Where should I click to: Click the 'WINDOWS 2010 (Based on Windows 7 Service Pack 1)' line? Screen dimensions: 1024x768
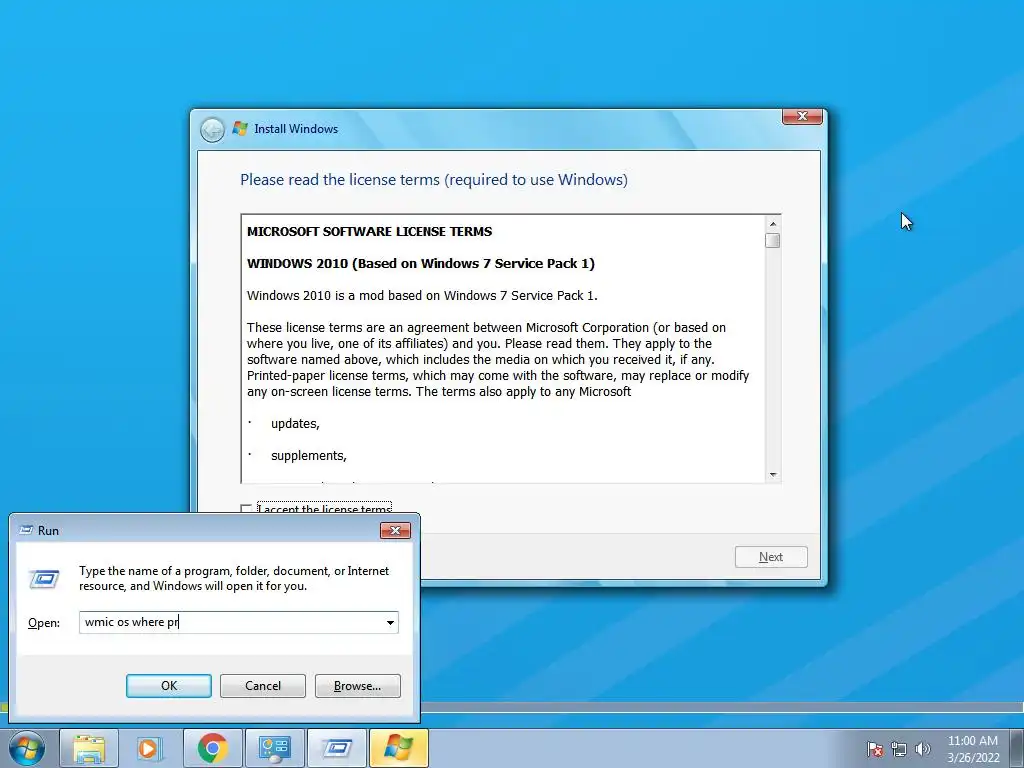(421, 263)
